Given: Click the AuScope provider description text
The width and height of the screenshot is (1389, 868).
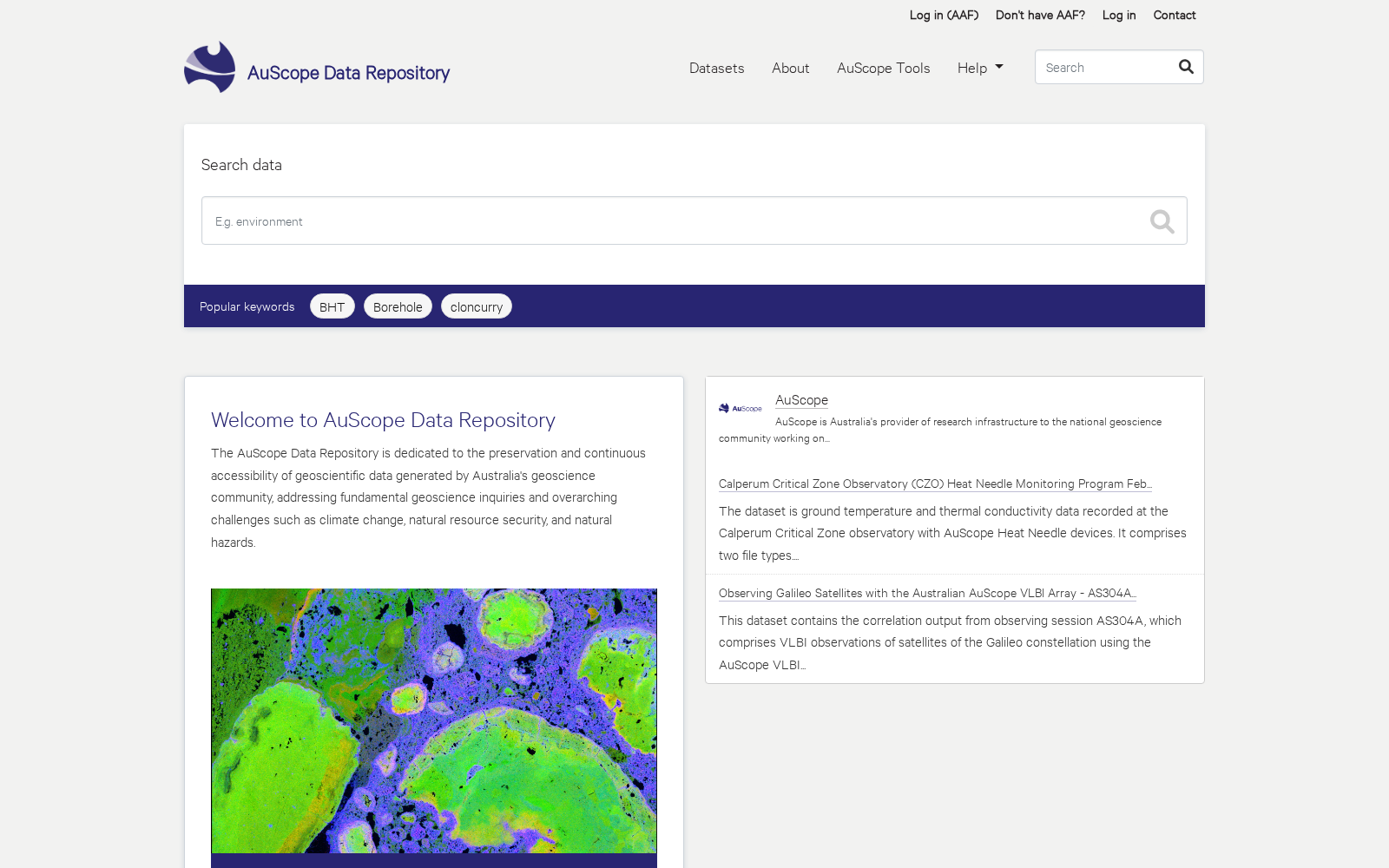Looking at the screenshot, I should 940,430.
